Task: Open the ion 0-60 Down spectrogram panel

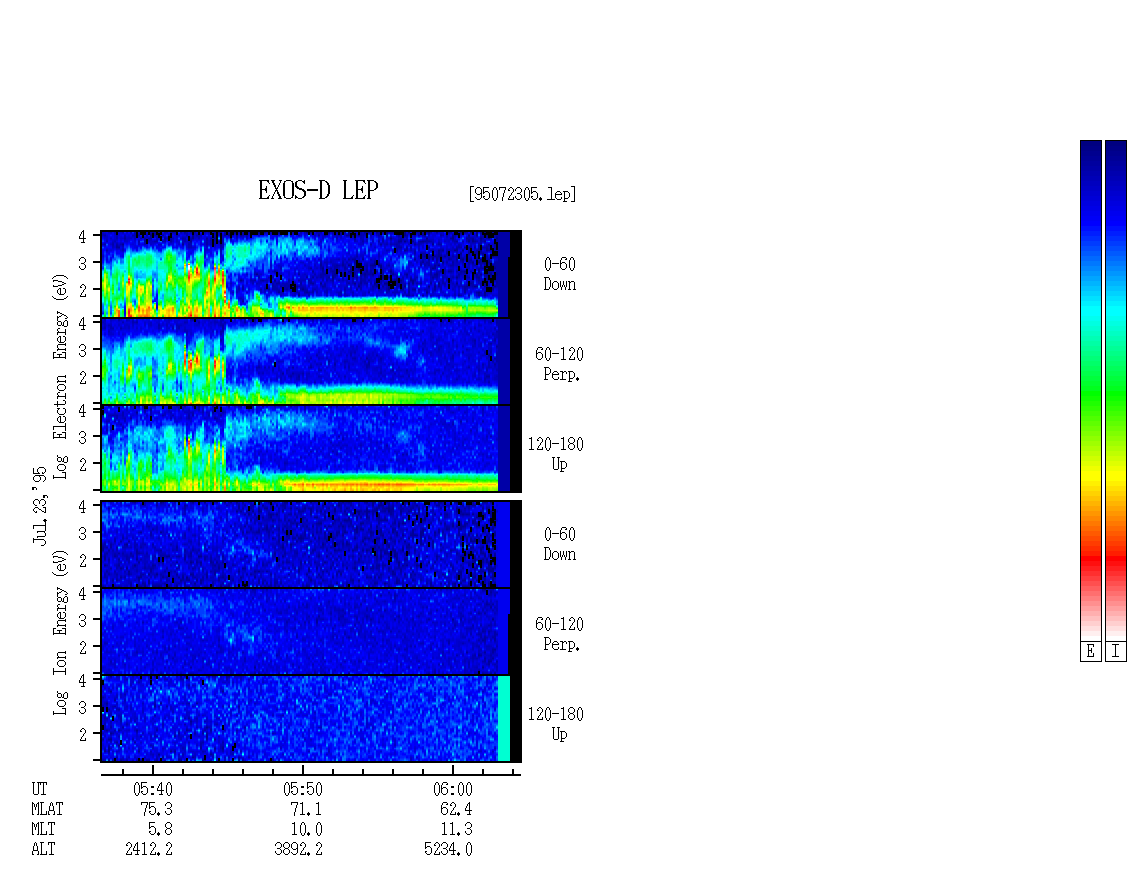Action: [311, 544]
